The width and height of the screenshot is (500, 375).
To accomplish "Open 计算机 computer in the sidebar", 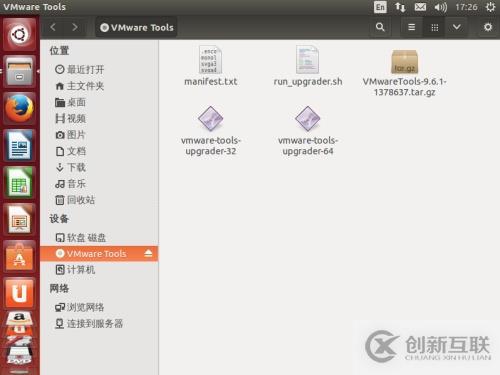I will coord(99,270).
